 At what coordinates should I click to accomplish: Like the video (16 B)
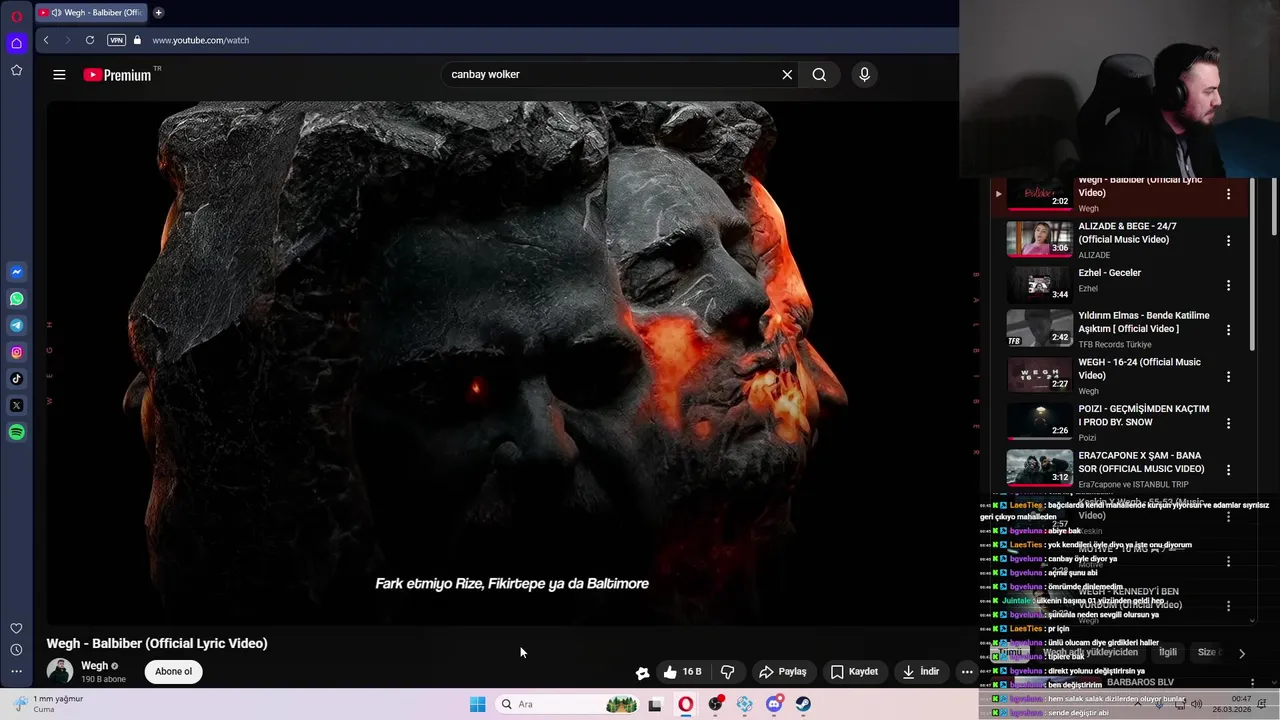[x=682, y=672]
